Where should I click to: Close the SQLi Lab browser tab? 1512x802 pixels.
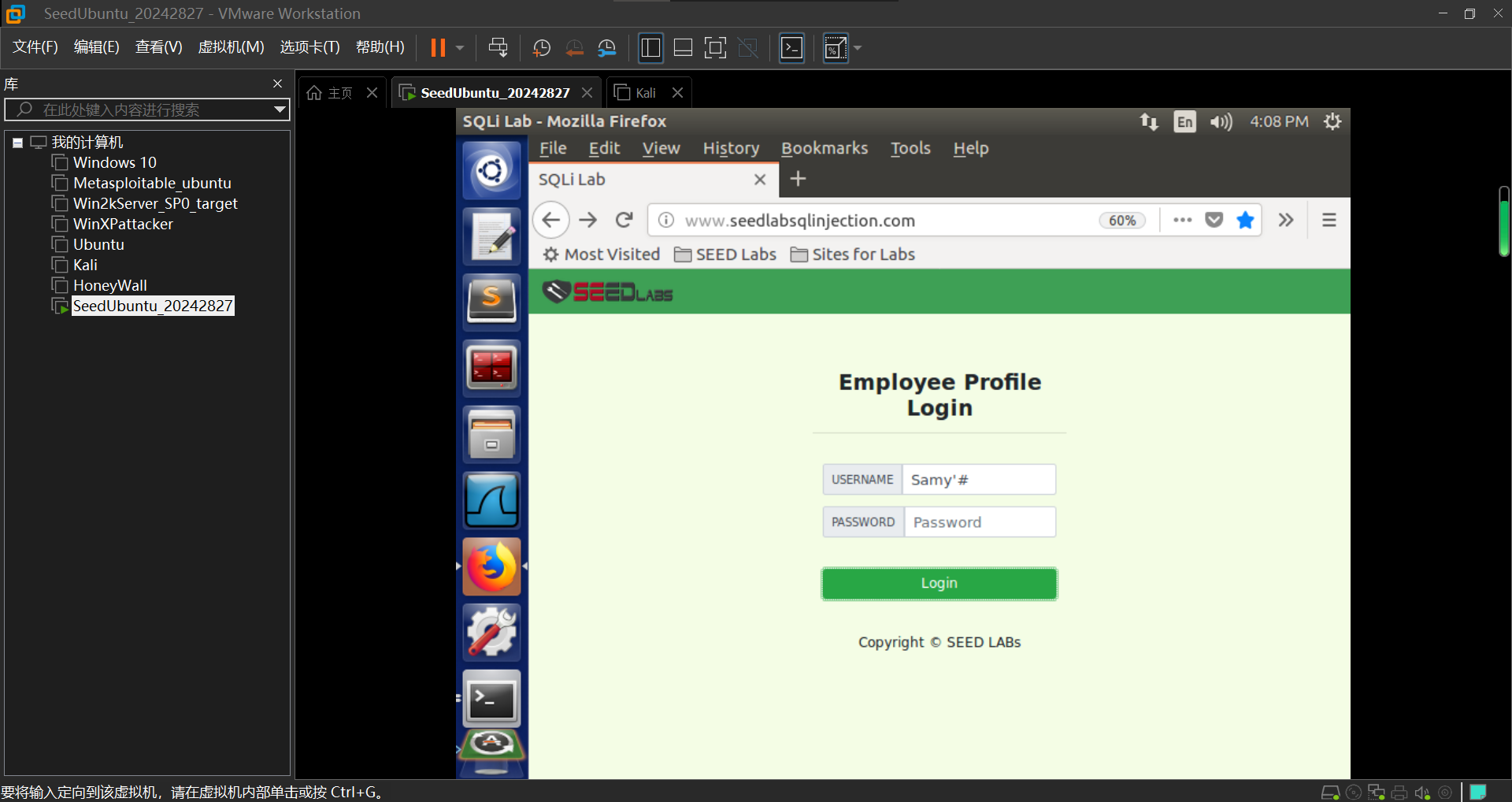(x=760, y=180)
